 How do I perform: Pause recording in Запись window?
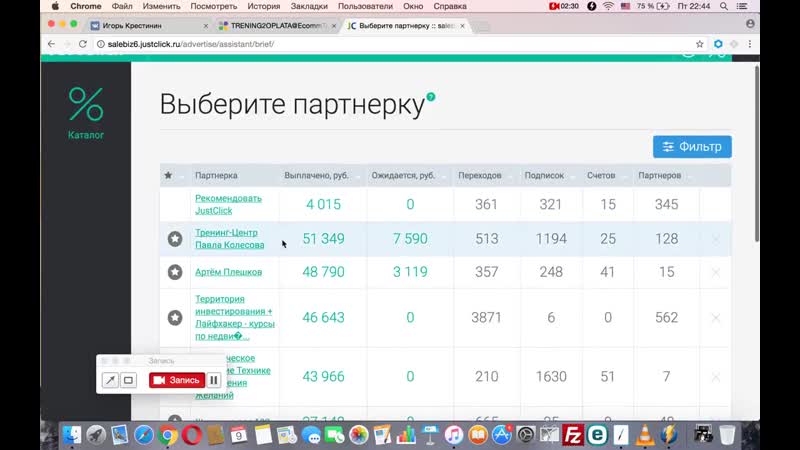214,380
